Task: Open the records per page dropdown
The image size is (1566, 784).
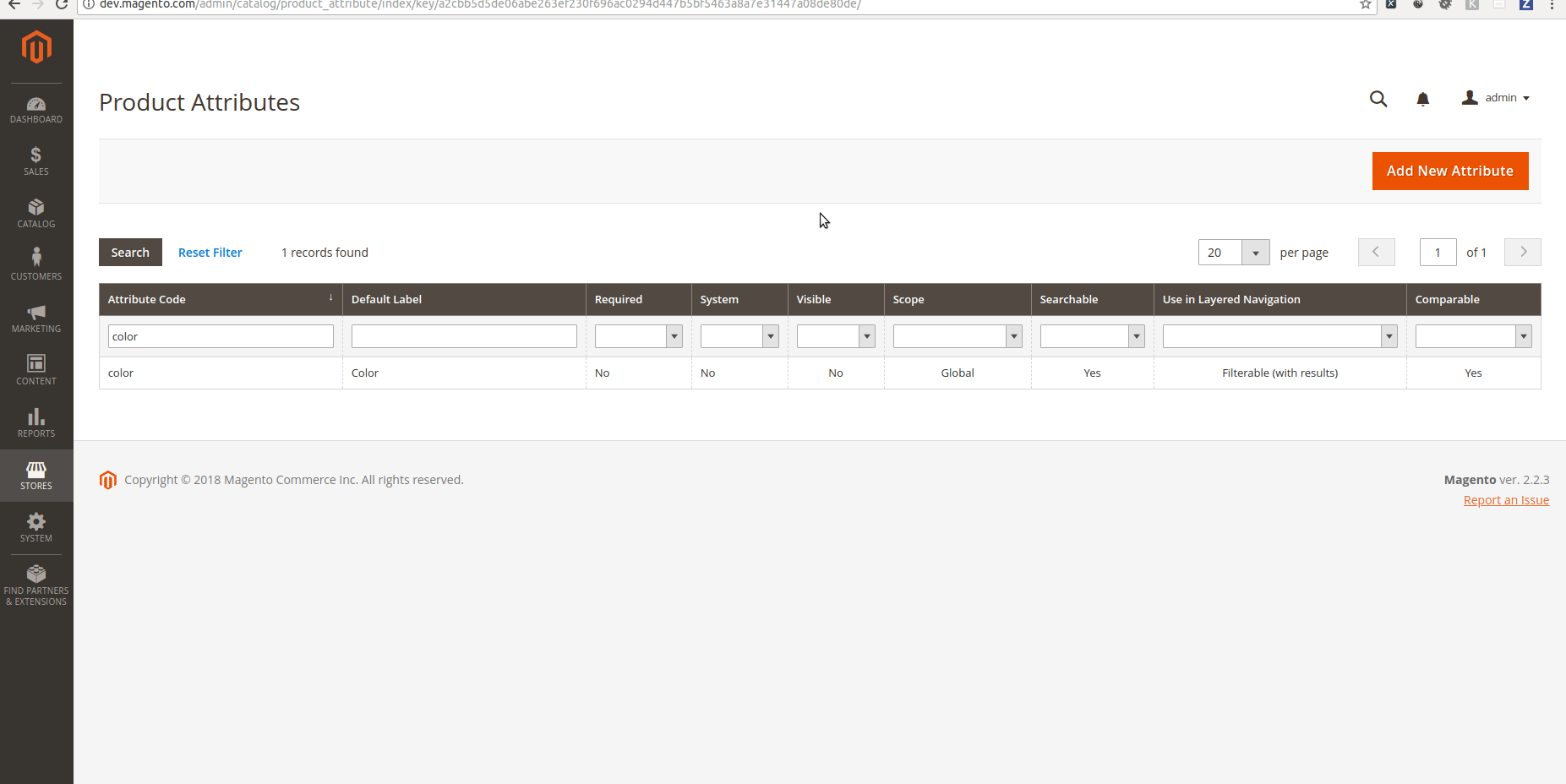Action: coord(1256,252)
